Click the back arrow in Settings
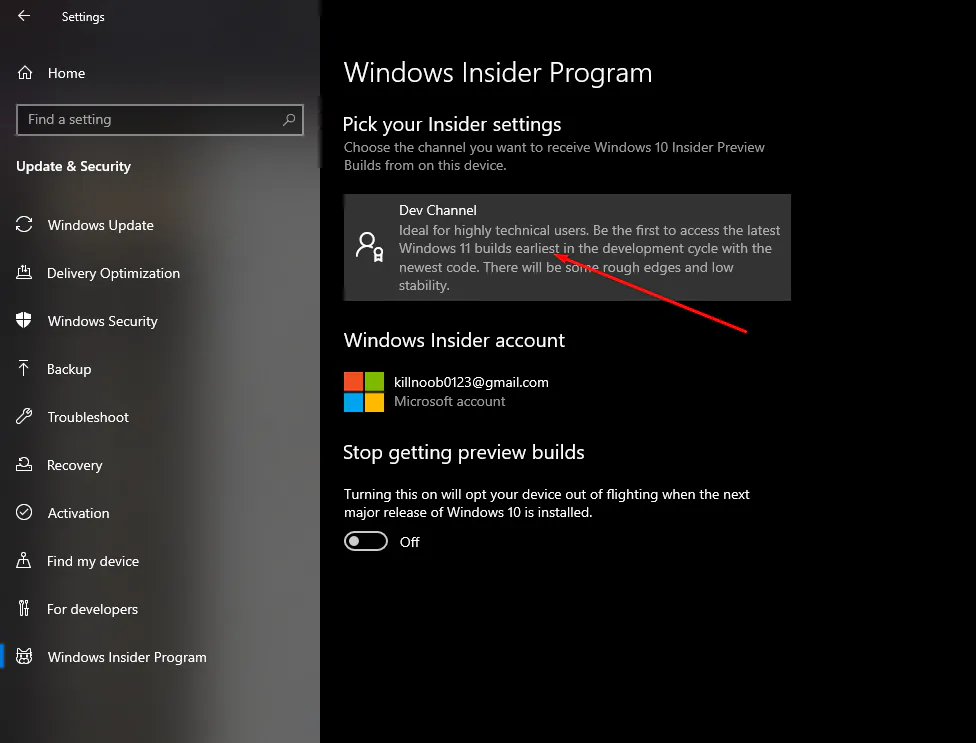The width and height of the screenshot is (976, 743). tap(24, 16)
